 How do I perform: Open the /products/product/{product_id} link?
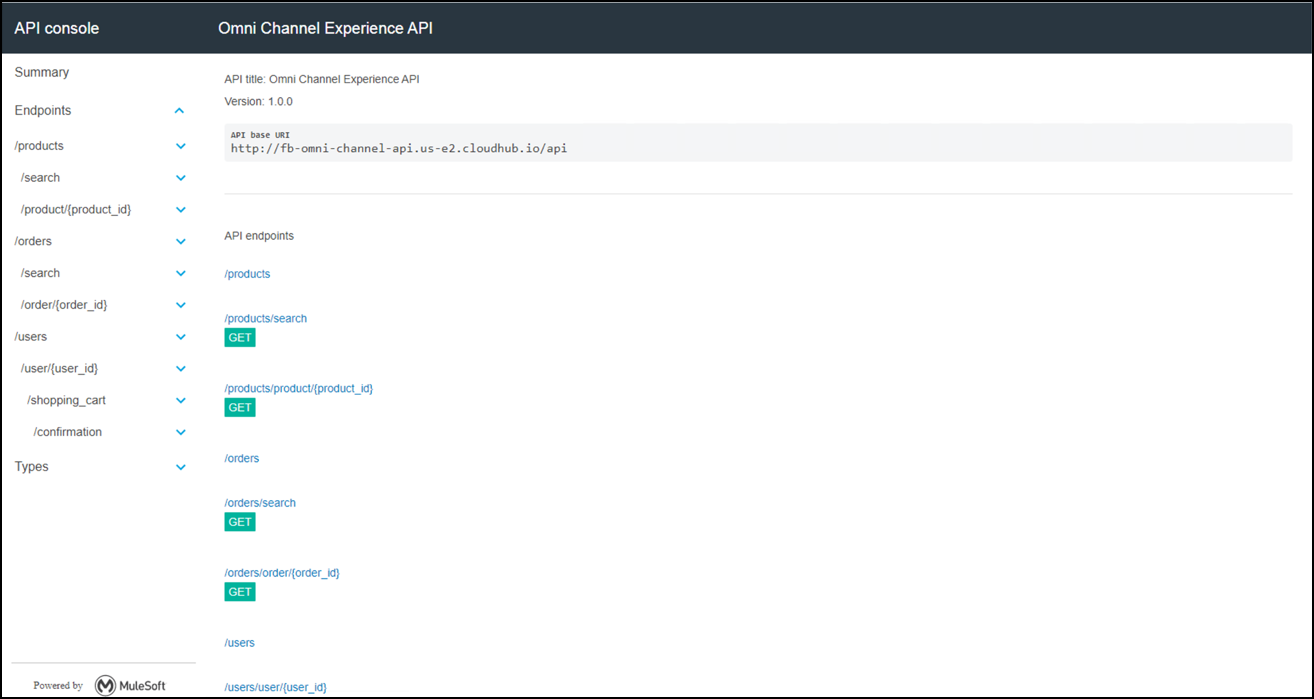coord(299,388)
